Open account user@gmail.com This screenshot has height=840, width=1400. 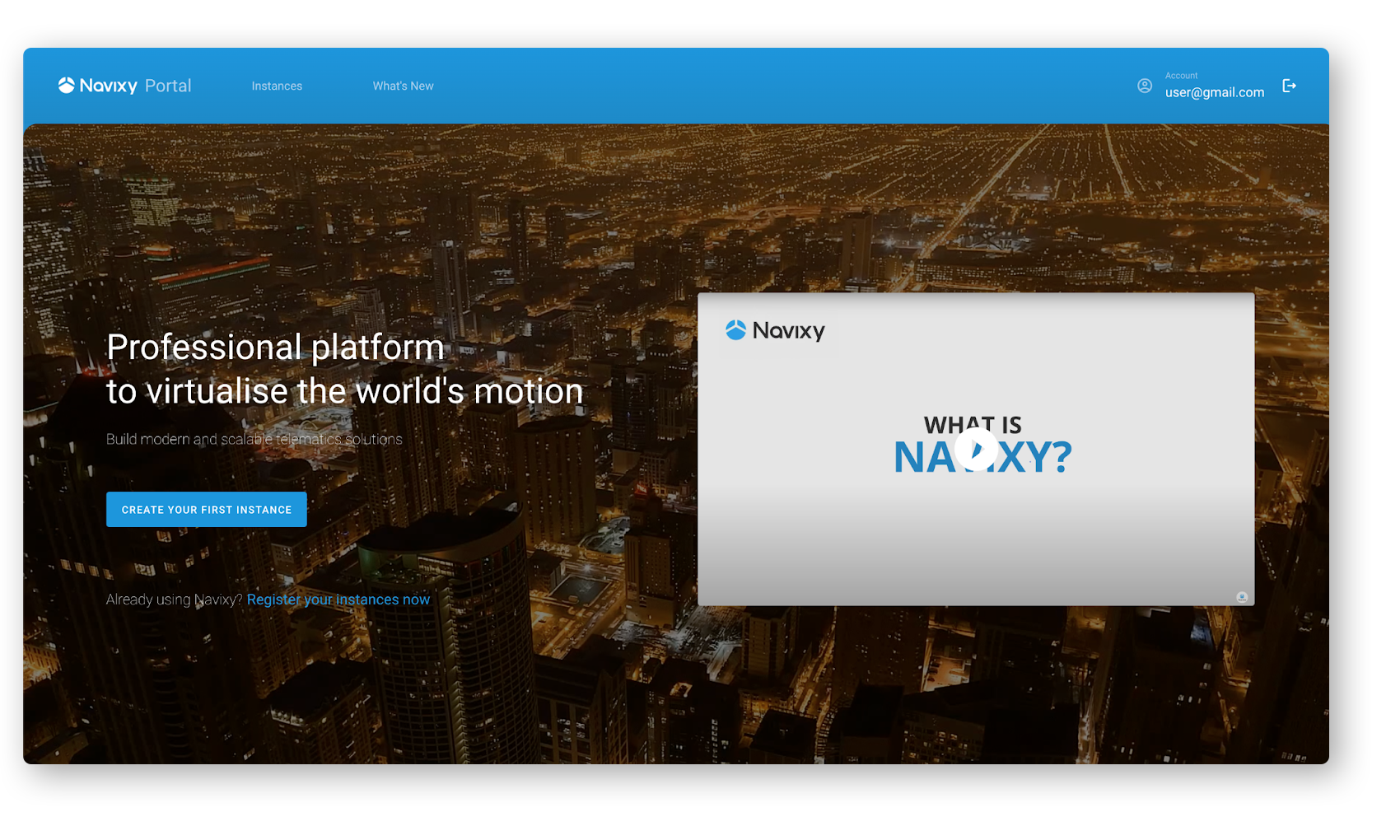pyautogui.click(x=1214, y=92)
